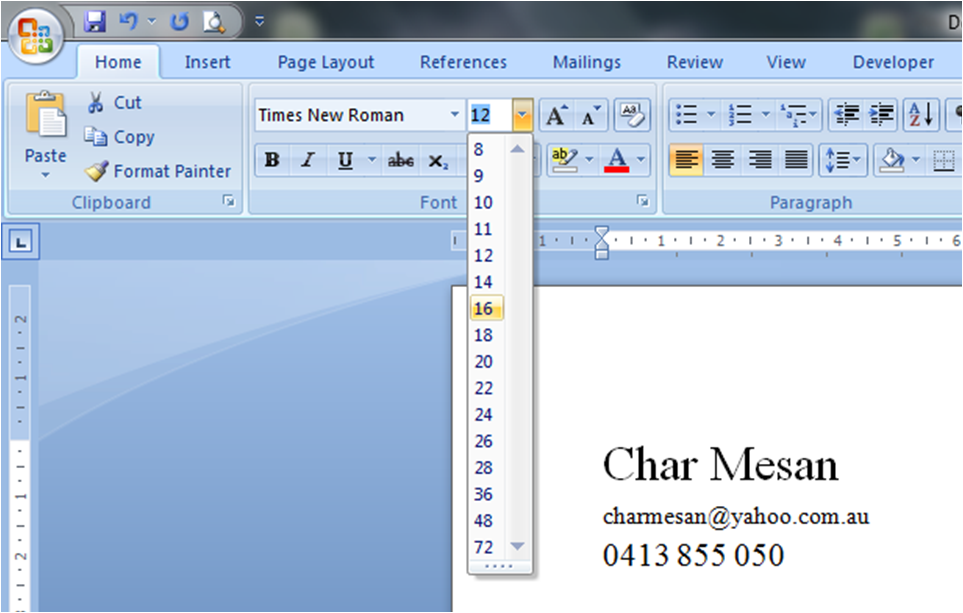The height and width of the screenshot is (613, 963).
Task: Open the Undo history dropdown arrow
Action: [152, 22]
